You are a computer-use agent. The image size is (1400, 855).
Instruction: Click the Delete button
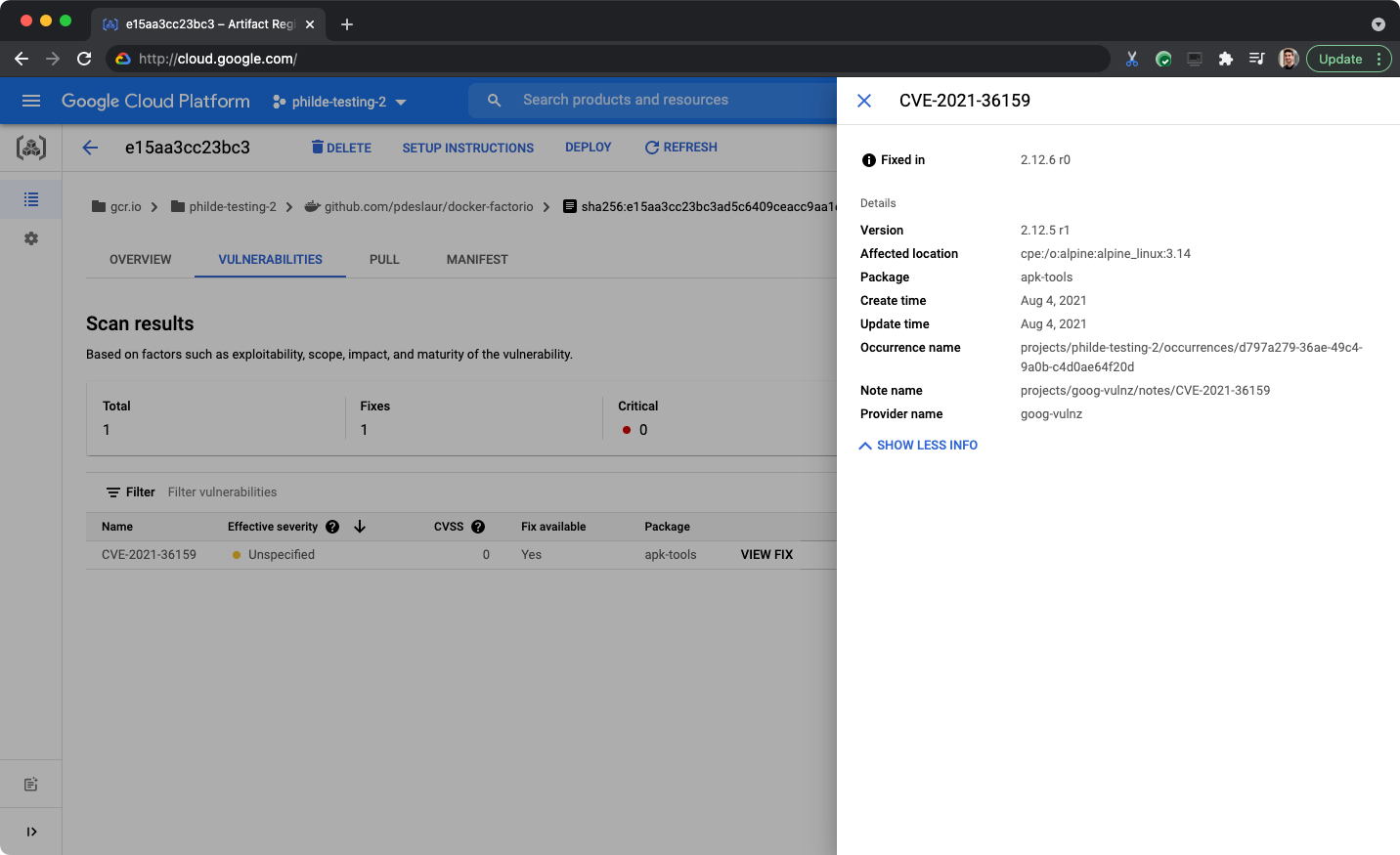coord(341,148)
